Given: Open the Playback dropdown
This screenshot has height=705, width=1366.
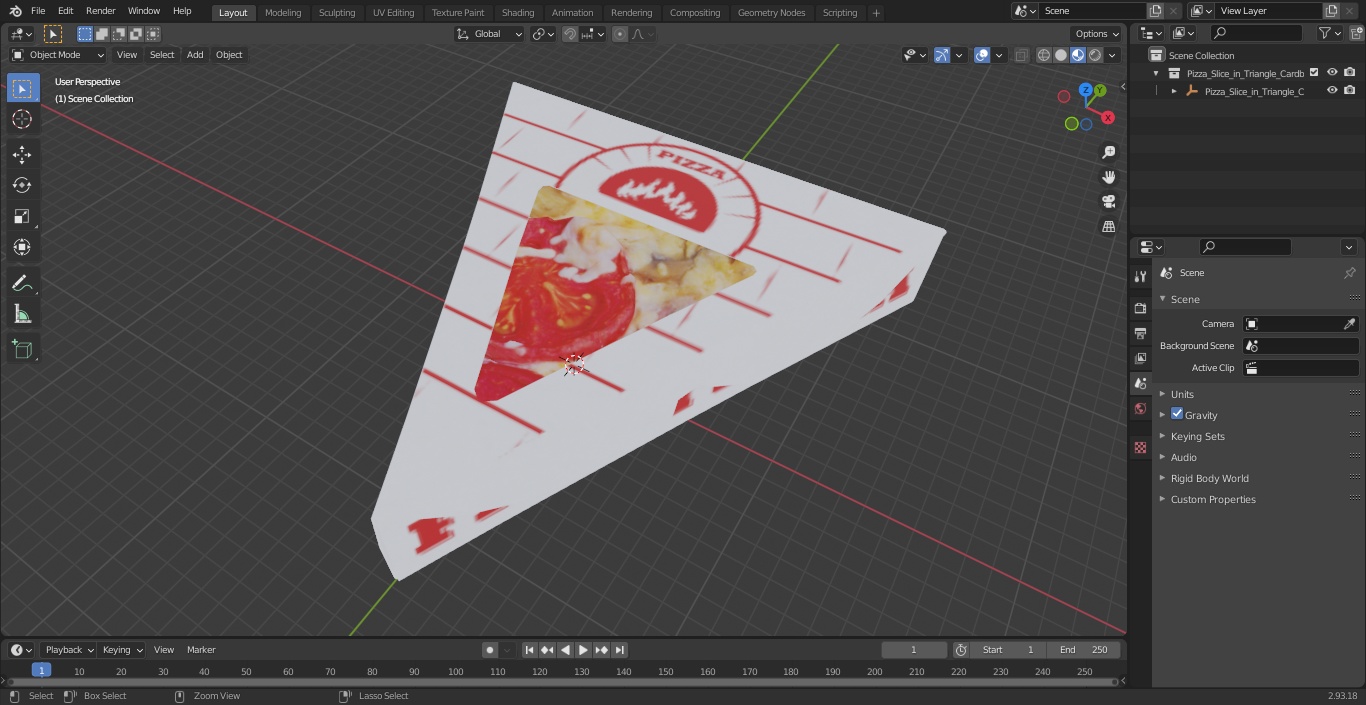Looking at the screenshot, I should point(68,650).
